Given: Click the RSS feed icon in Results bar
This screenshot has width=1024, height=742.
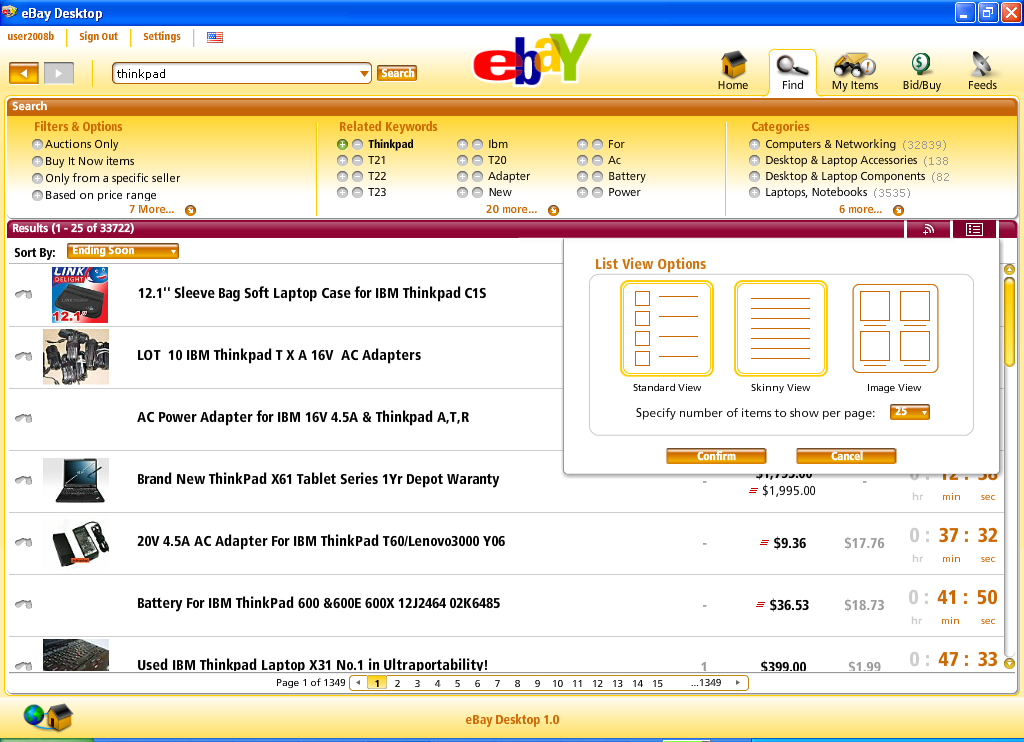Looking at the screenshot, I should coord(928,229).
